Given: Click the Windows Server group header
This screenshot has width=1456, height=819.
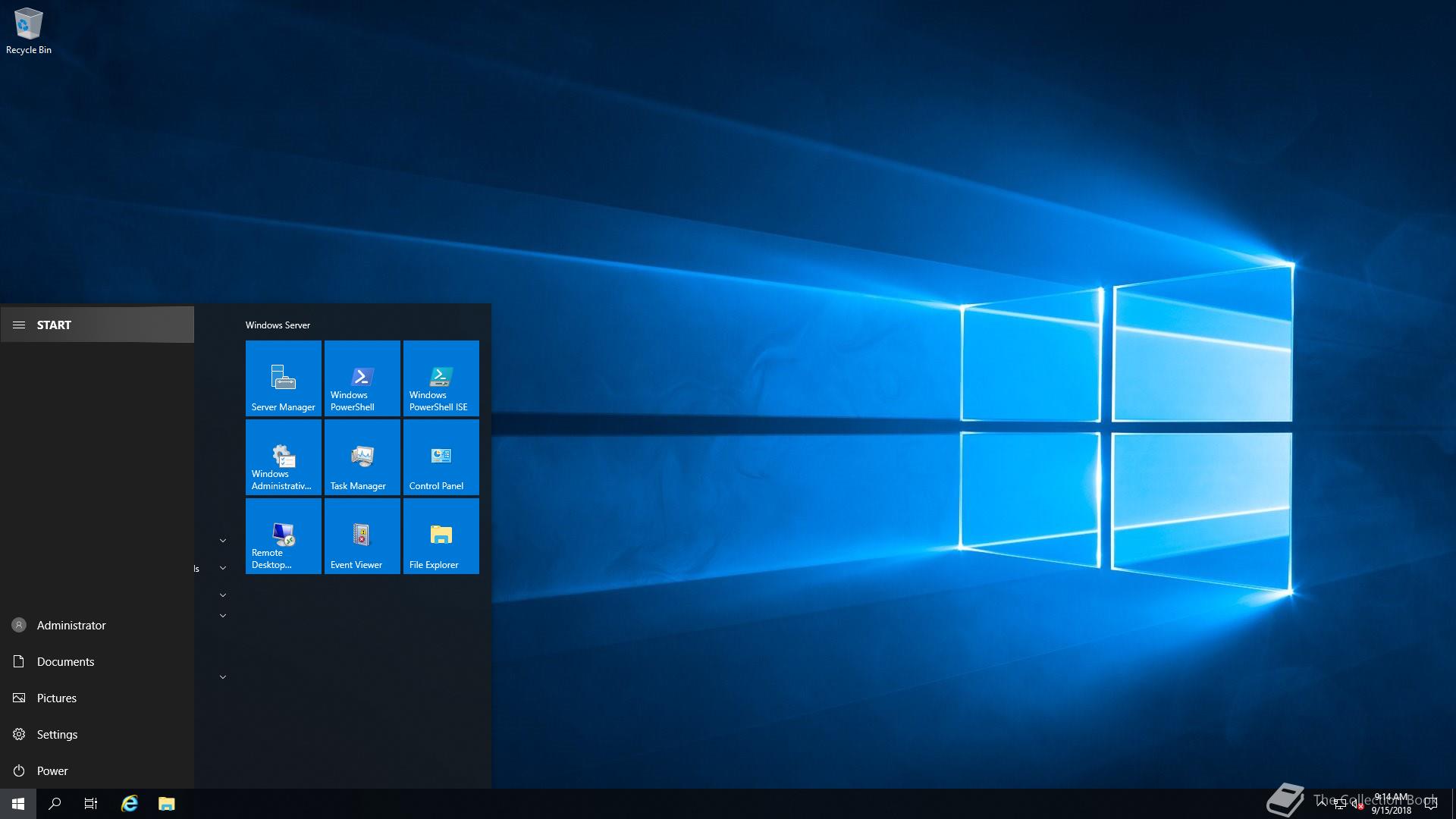Looking at the screenshot, I should (x=278, y=325).
